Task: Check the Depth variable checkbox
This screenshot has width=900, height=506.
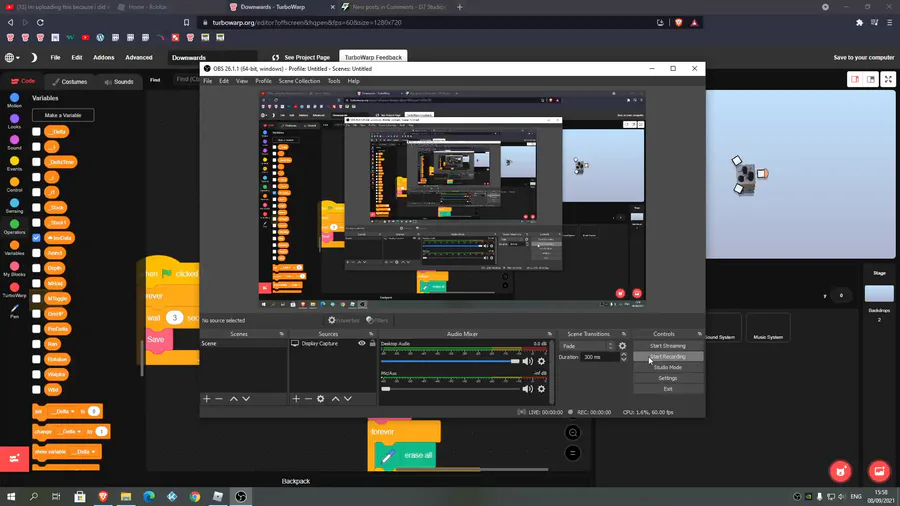Action: (x=36, y=268)
